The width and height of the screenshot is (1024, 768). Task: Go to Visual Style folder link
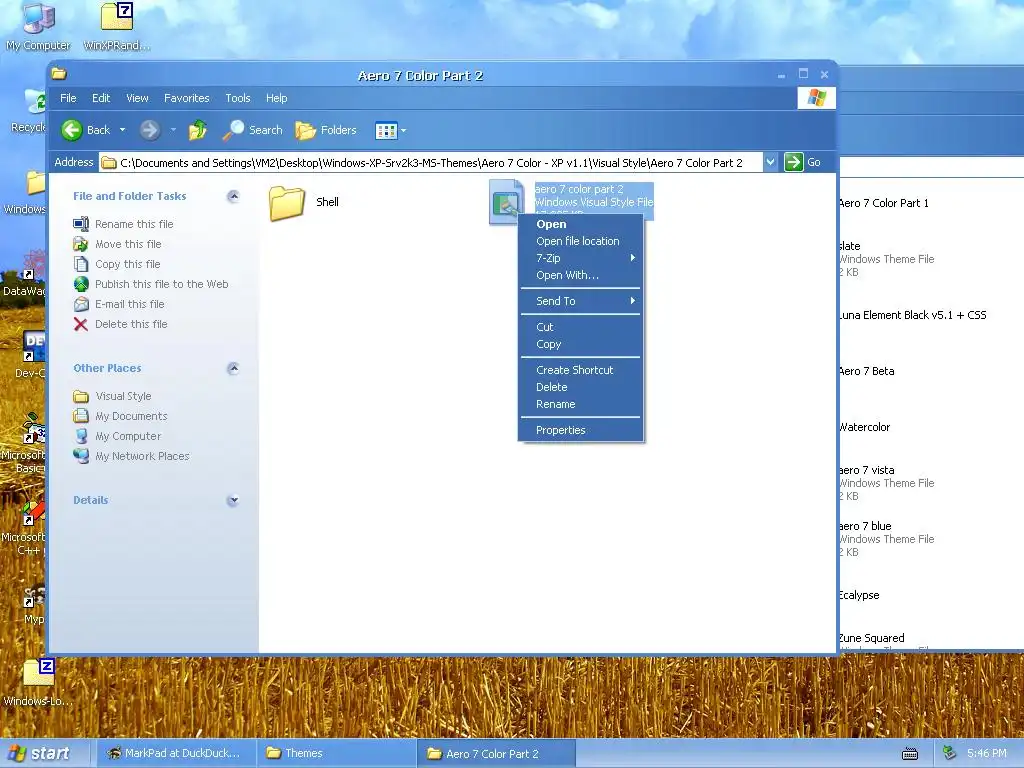123,396
